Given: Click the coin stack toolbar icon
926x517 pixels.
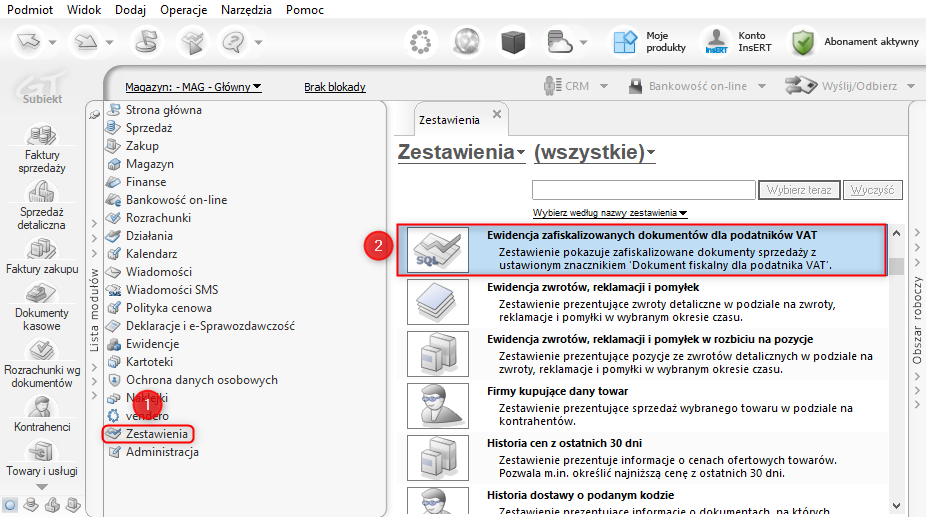Looking at the screenshot, I should (x=146, y=42).
